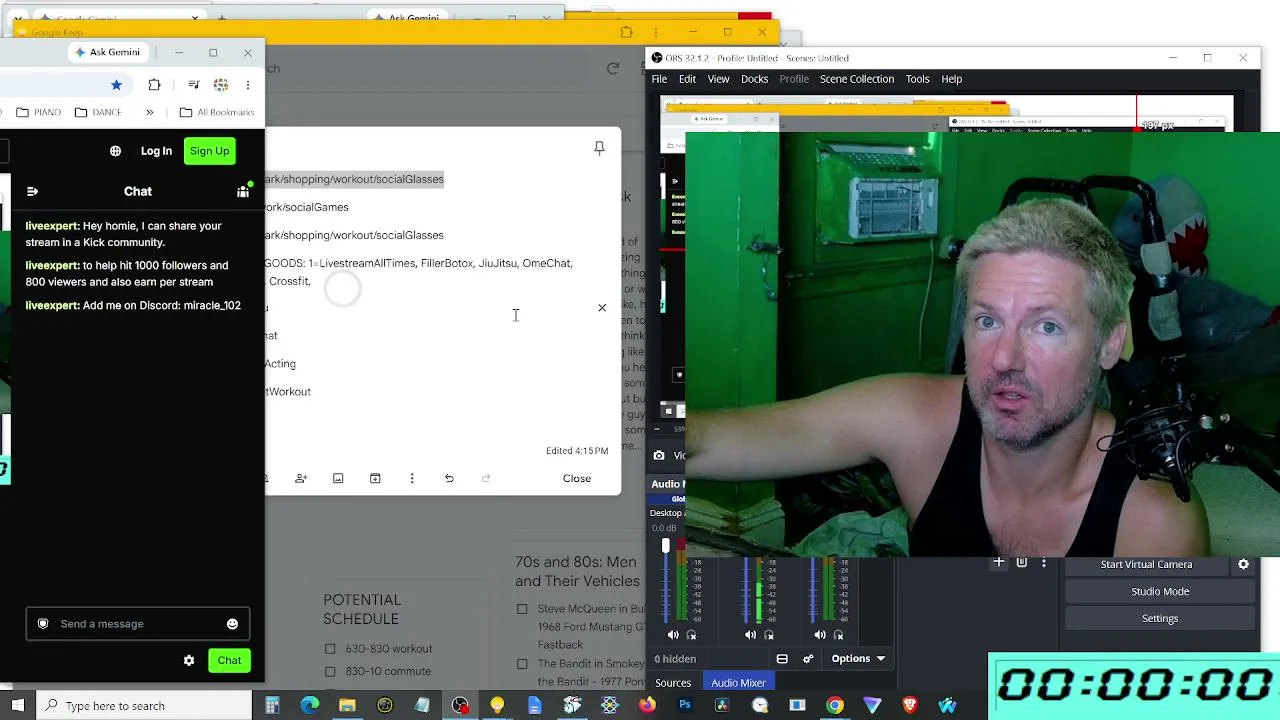Remove selected OBS scene with trash icon
The width and height of the screenshot is (1280, 720).
pos(1021,563)
